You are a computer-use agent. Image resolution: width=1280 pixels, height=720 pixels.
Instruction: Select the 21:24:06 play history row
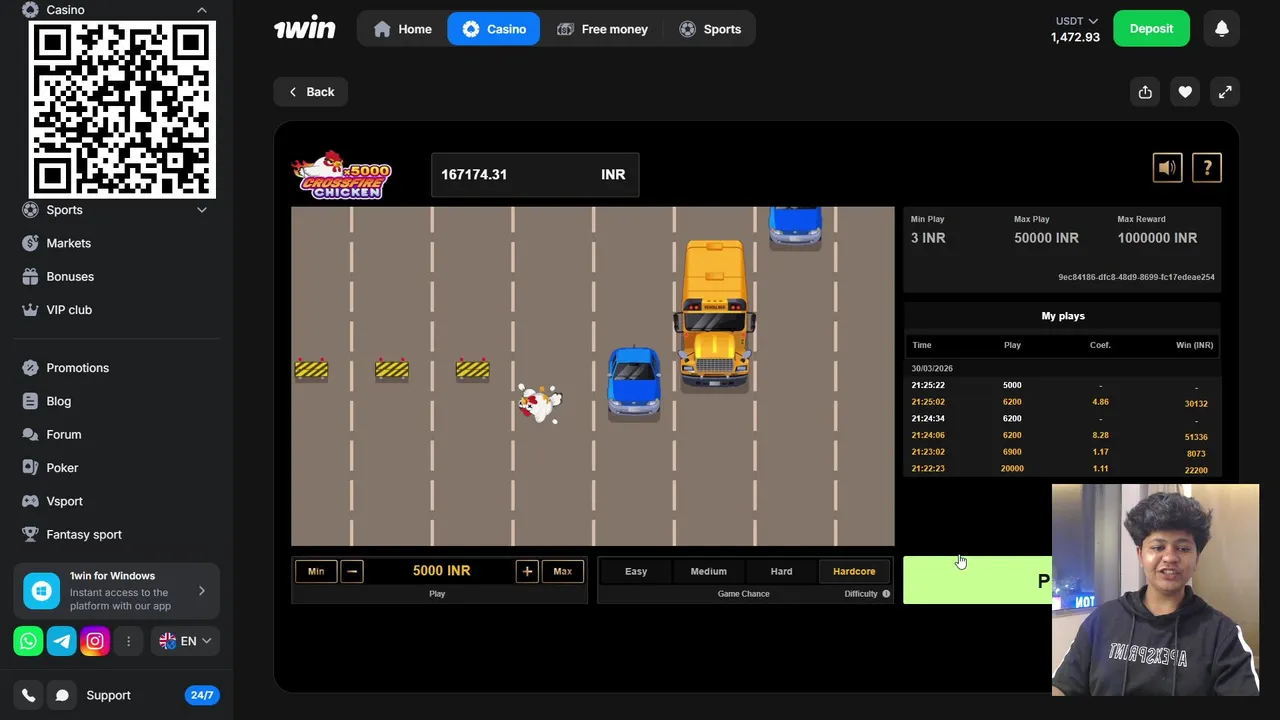(x=1062, y=436)
